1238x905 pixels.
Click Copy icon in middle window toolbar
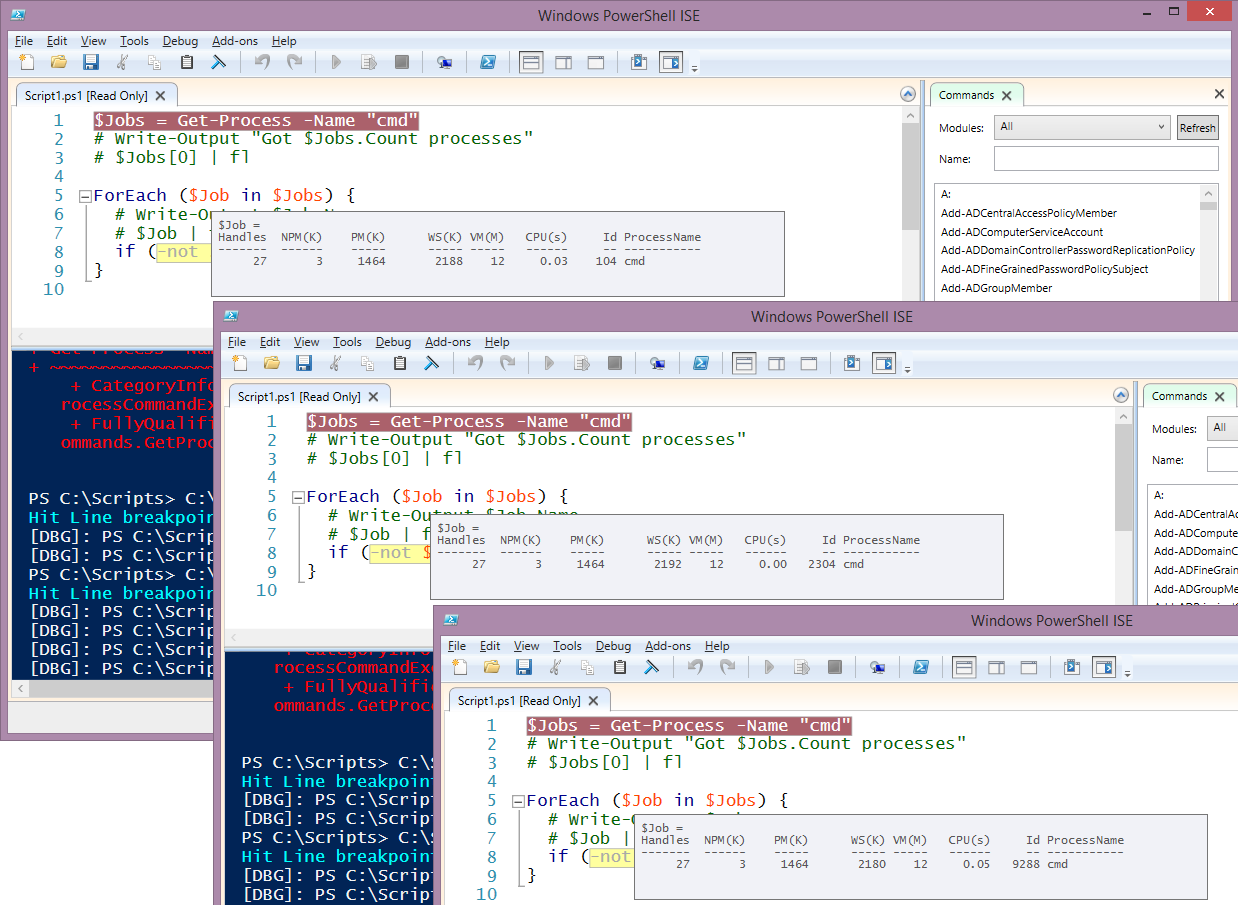[368, 363]
